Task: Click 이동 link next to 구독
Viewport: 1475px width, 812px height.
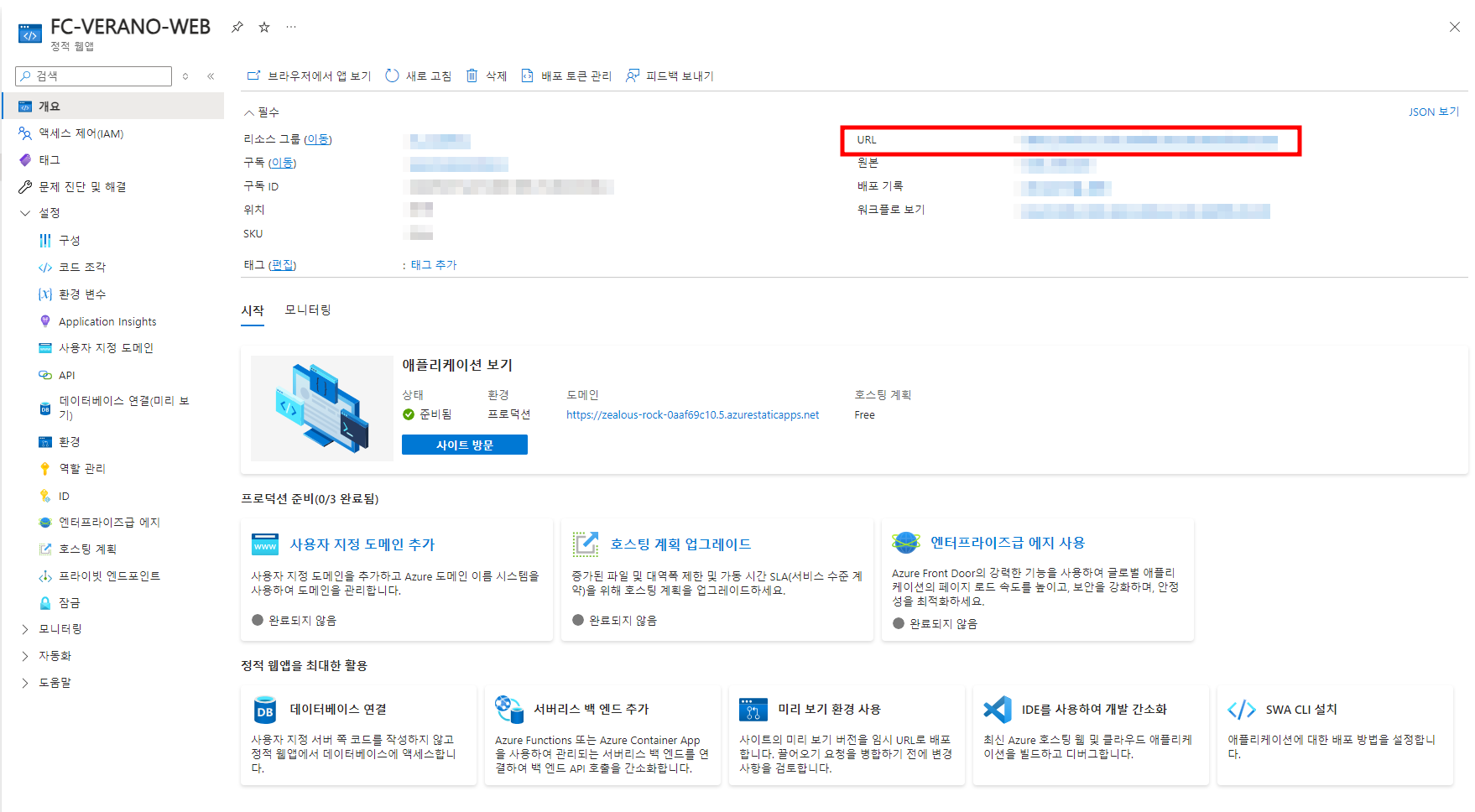Action: tap(282, 163)
